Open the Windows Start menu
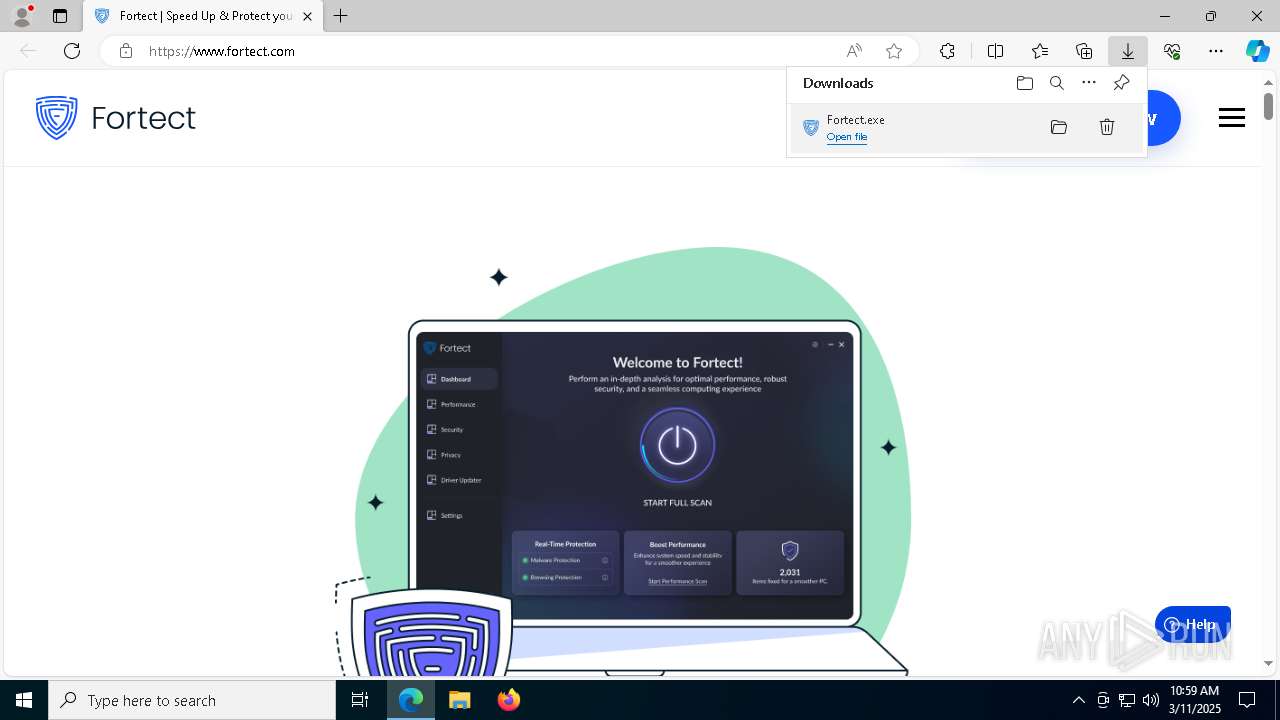The height and width of the screenshot is (720, 1280). [24, 700]
